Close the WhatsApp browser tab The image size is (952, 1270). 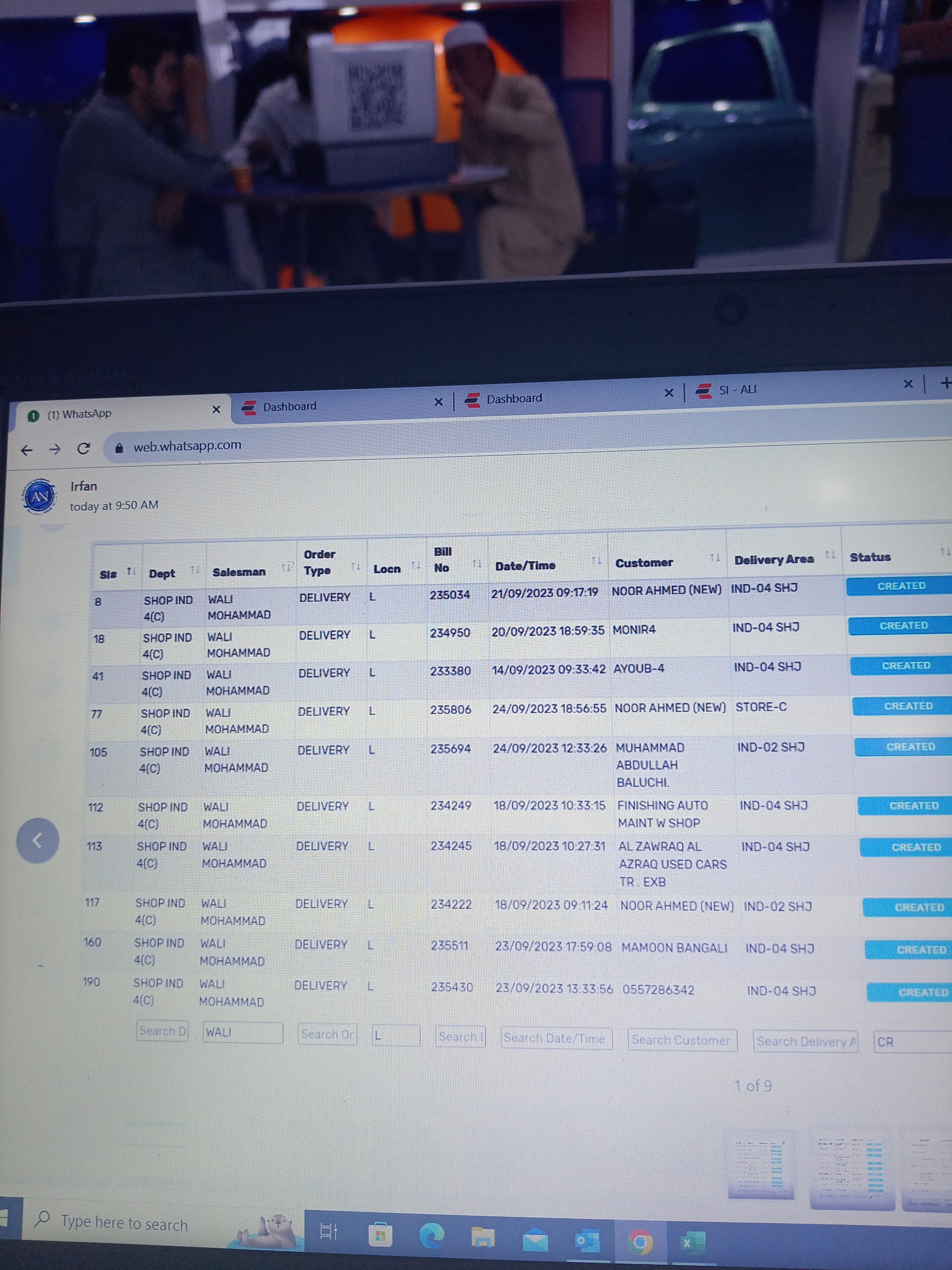coord(216,409)
